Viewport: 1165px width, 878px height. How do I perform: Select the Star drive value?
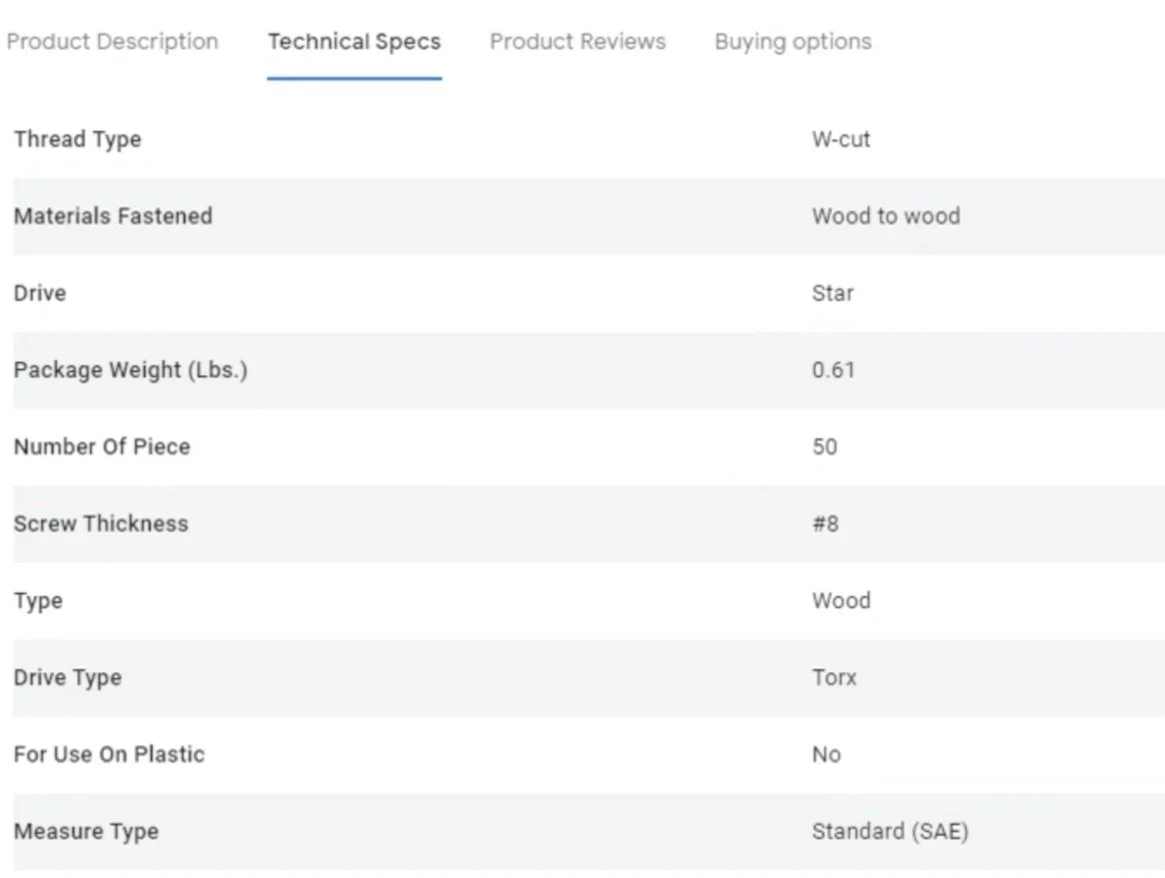832,293
